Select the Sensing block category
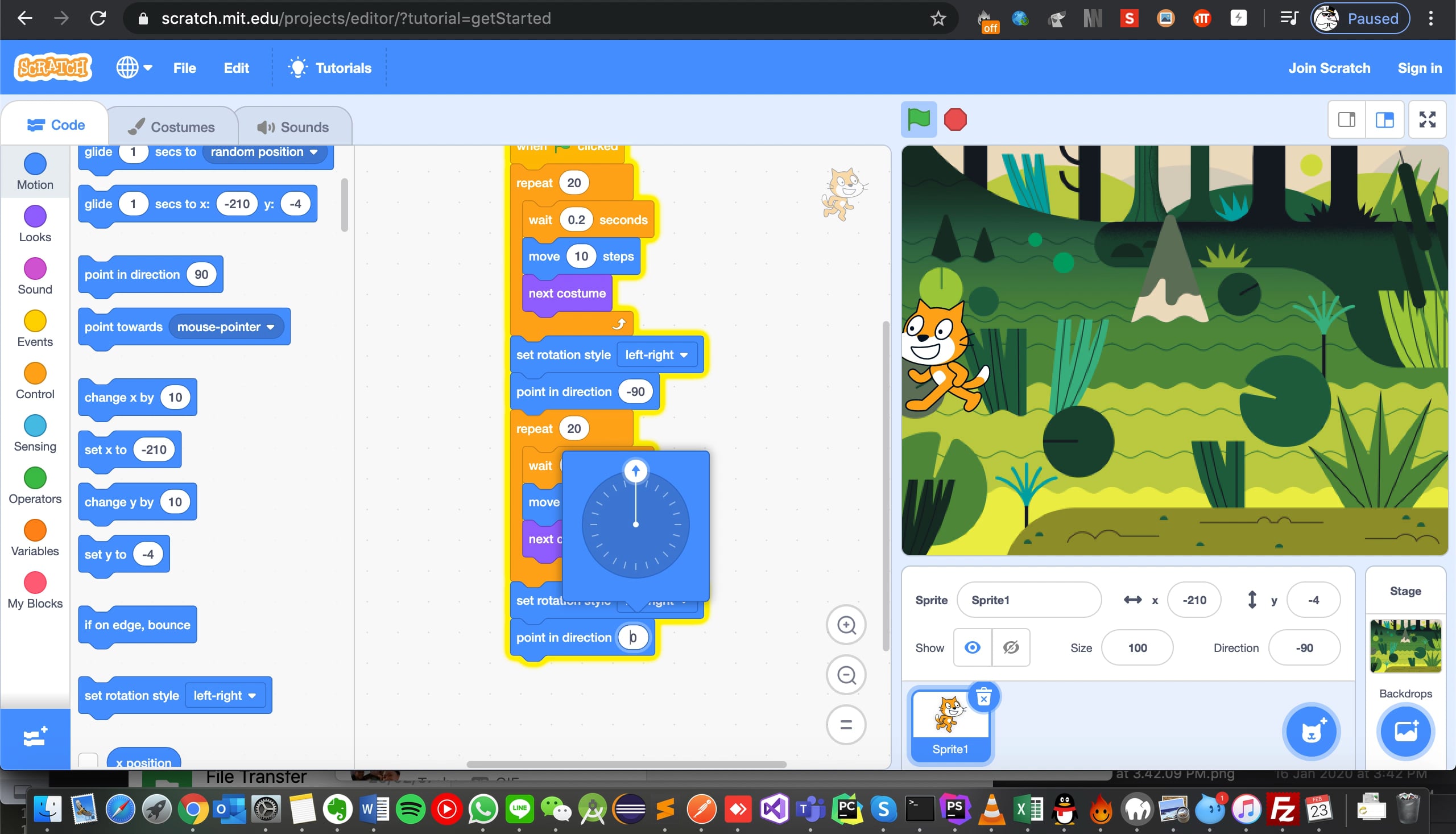1456x834 pixels. [35, 433]
